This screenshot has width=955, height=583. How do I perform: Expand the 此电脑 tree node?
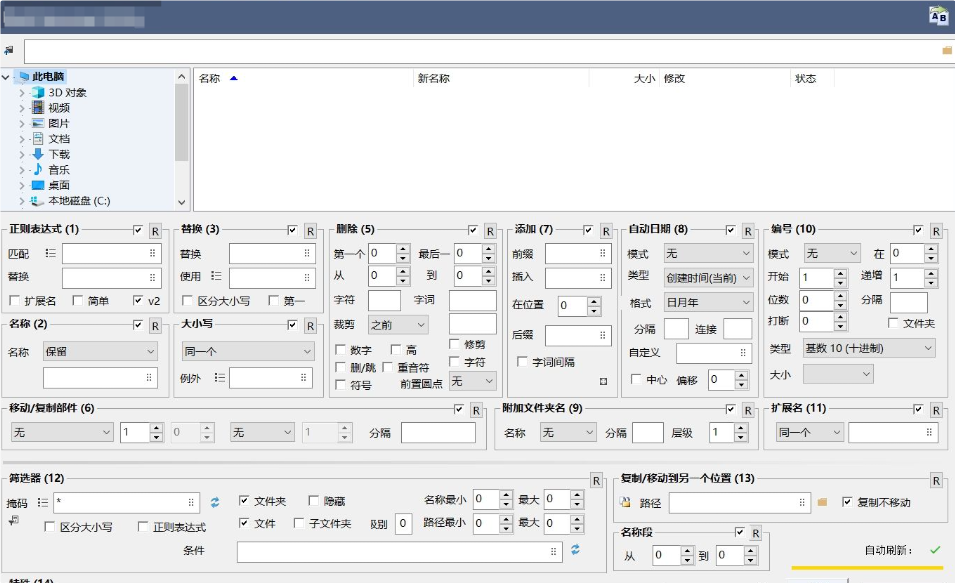point(6,77)
